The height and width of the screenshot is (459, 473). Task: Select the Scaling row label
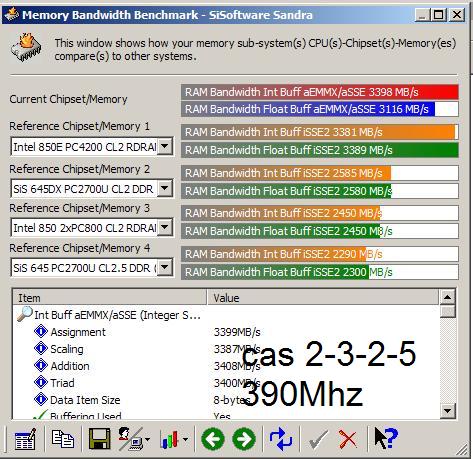[x=67, y=349]
